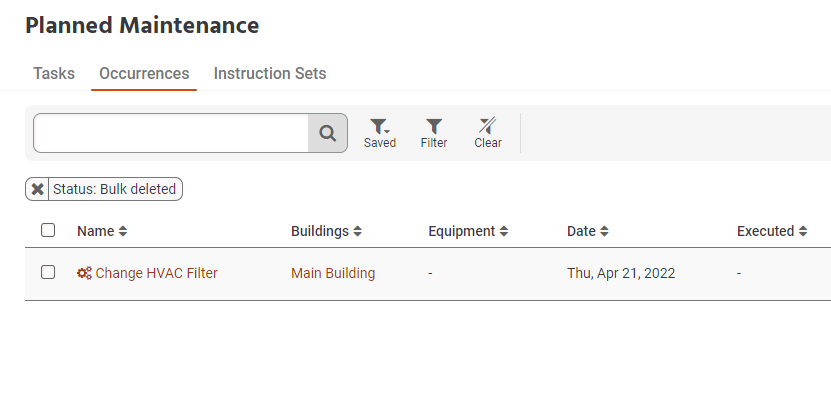Open the Change HVAC Filter occurrence link
Image resolution: width=831 pixels, height=398 pixels.
point(156,273)
